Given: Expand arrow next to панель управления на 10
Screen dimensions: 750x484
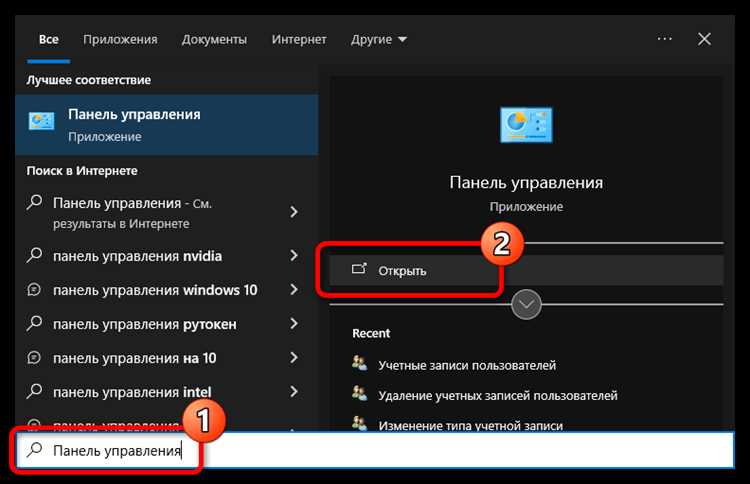Looking at the screenshot, I should [x=294, y=358].
